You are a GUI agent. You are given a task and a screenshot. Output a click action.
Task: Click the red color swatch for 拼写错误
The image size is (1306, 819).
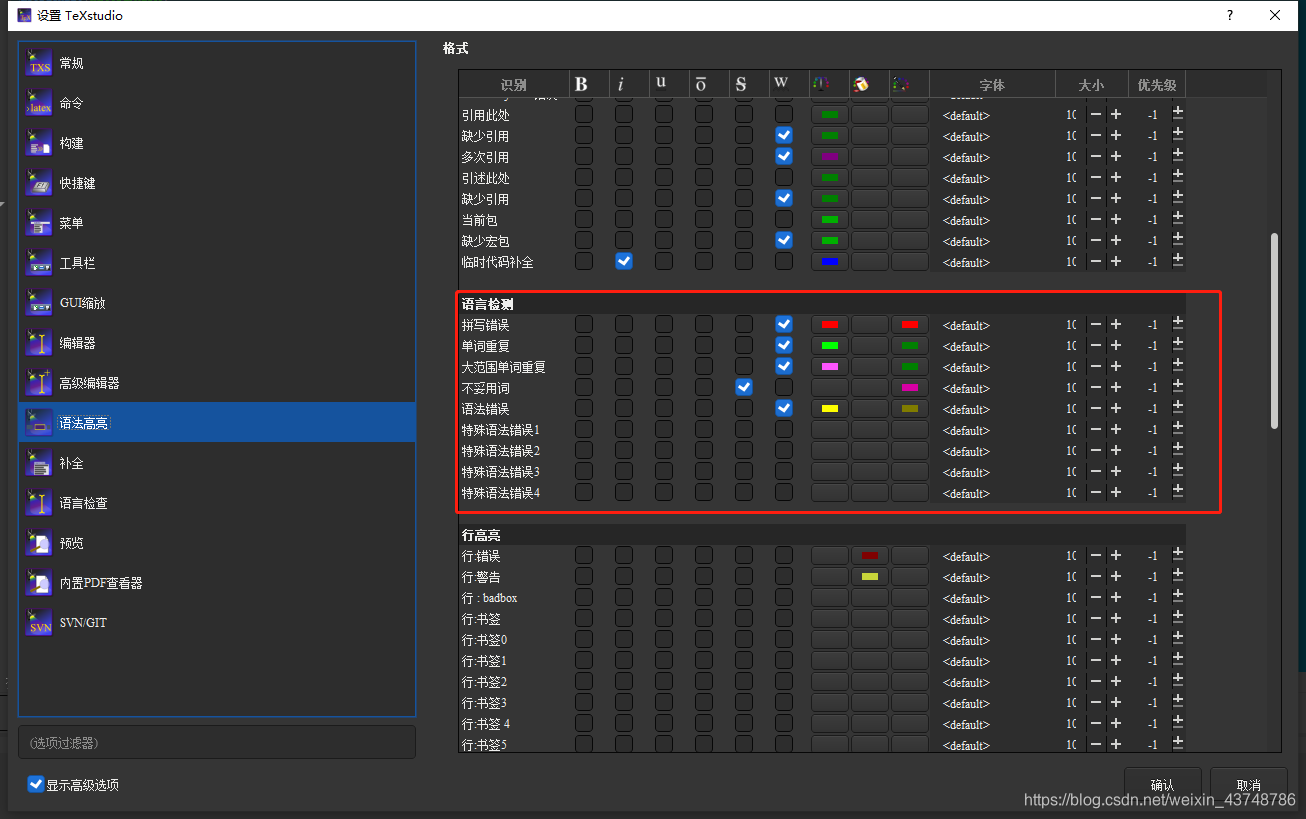pyautogui.click(x=829, y=324)
